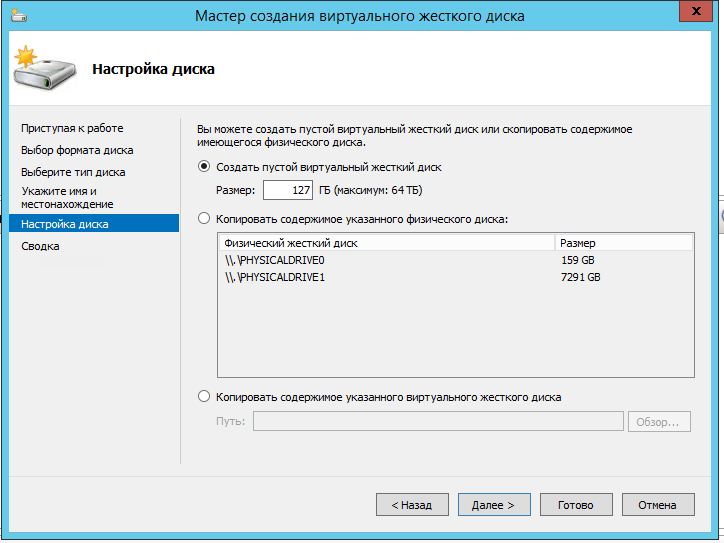Image resolution: width=724 pixels, height=543 pixels.
Task: Click the disk size input field
Action: (x=288, y=190)
